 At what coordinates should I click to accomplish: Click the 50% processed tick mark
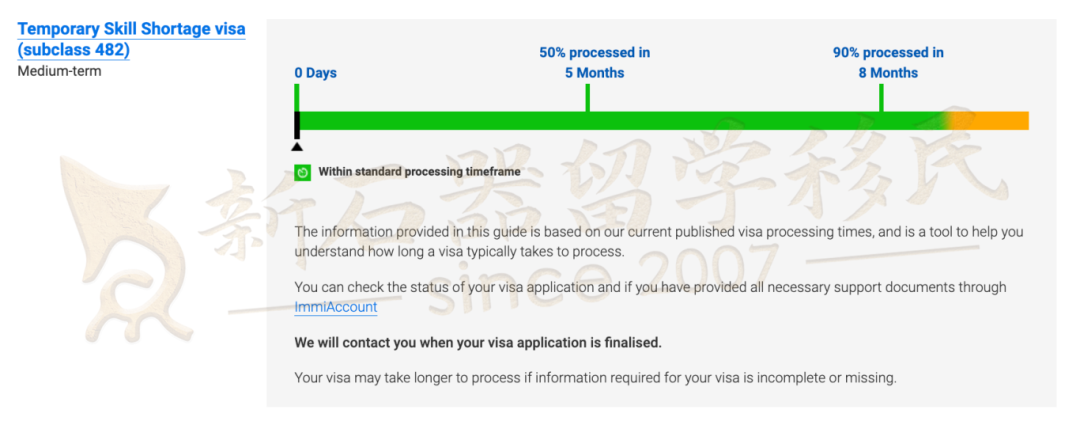click(x=588, y=98)
